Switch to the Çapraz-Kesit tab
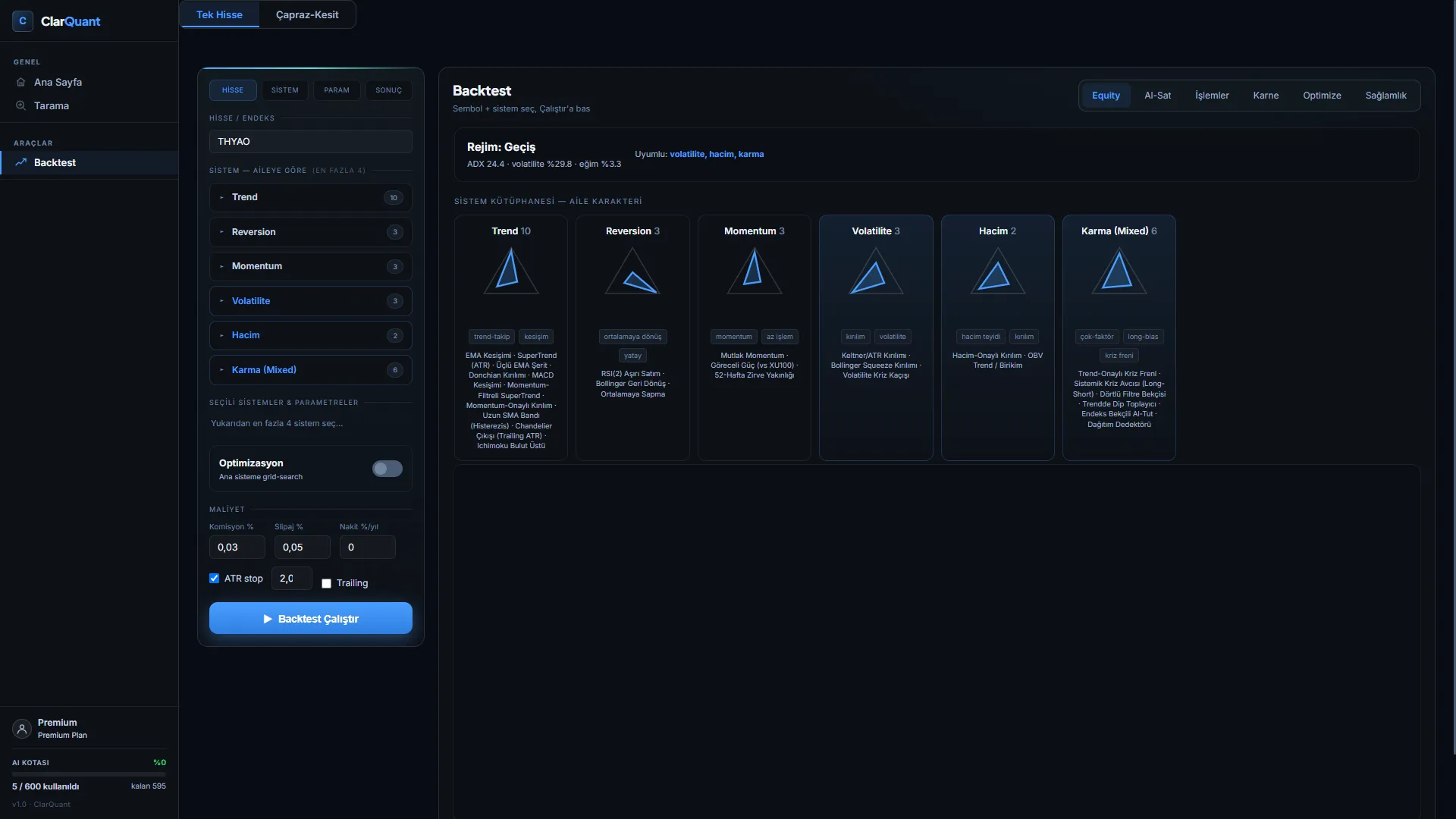Image resolution: width=1456 pixels, height=819 pixels. point(307,14)
